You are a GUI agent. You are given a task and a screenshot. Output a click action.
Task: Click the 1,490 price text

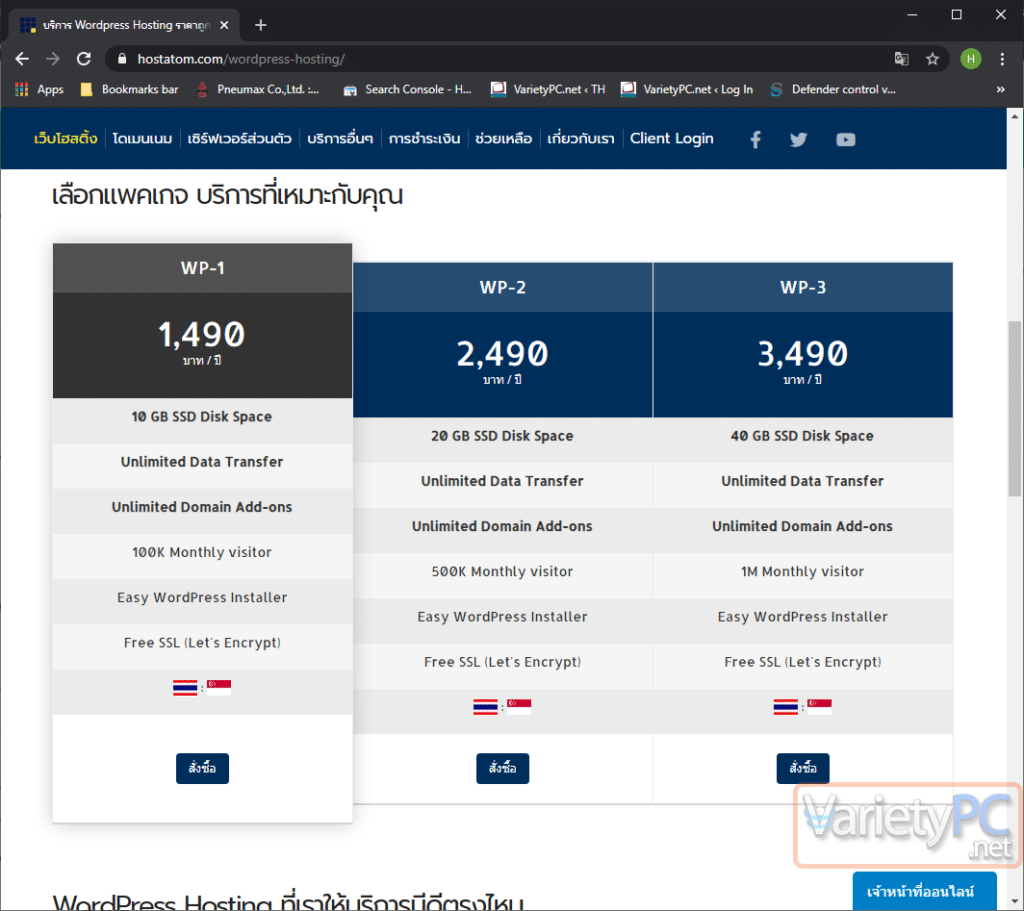pyautogui.click(x=202, y=334)
